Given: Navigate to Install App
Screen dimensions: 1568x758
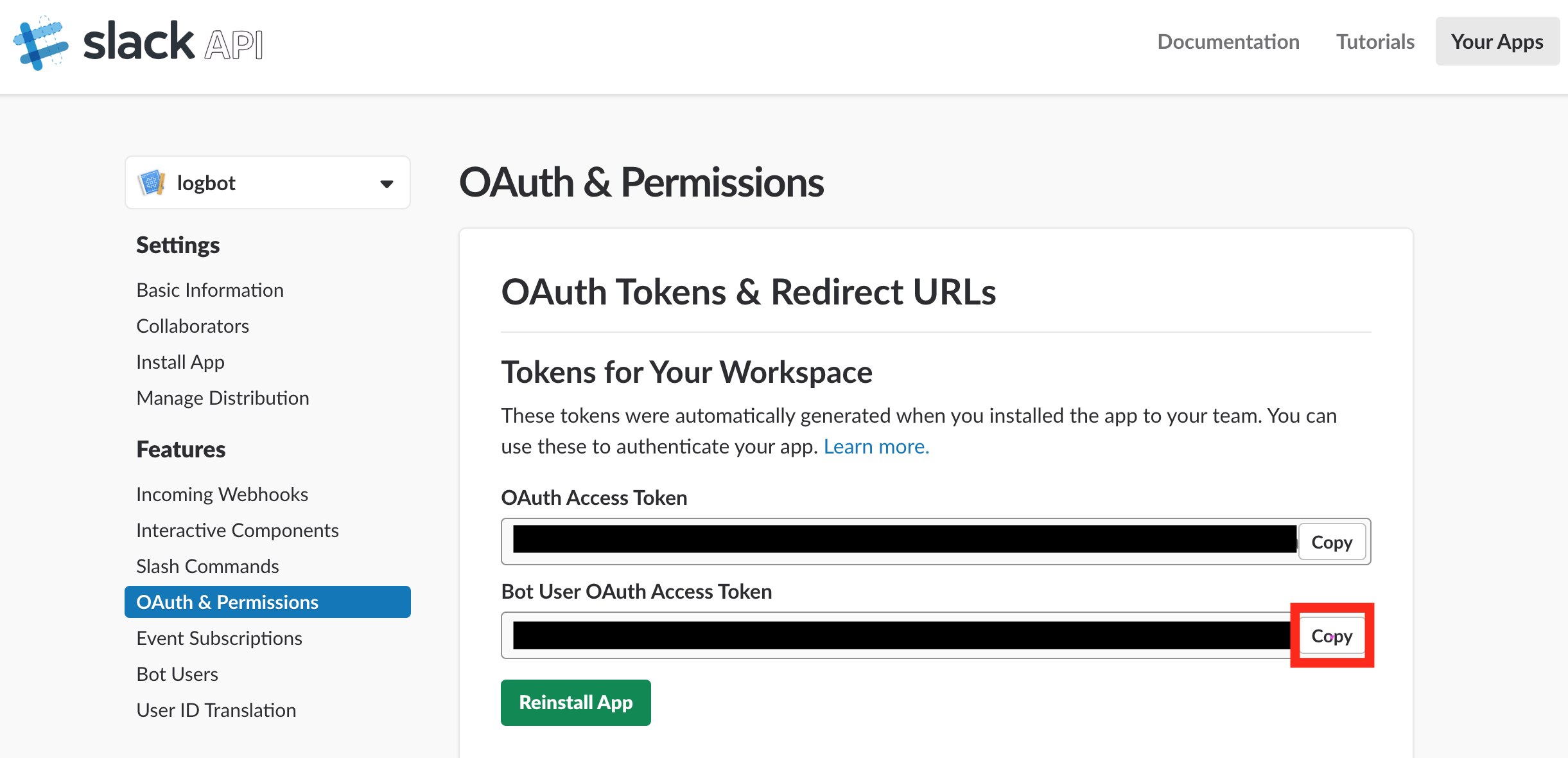Looking at the screenshot, I should [180, 362].
